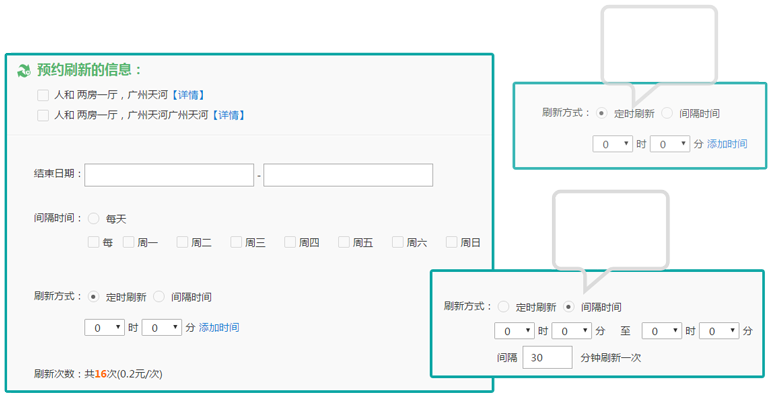This screenshot has height=400, width=770.
Task: Toggle the 每 checkbox before 周一
Action: [94, 242]
